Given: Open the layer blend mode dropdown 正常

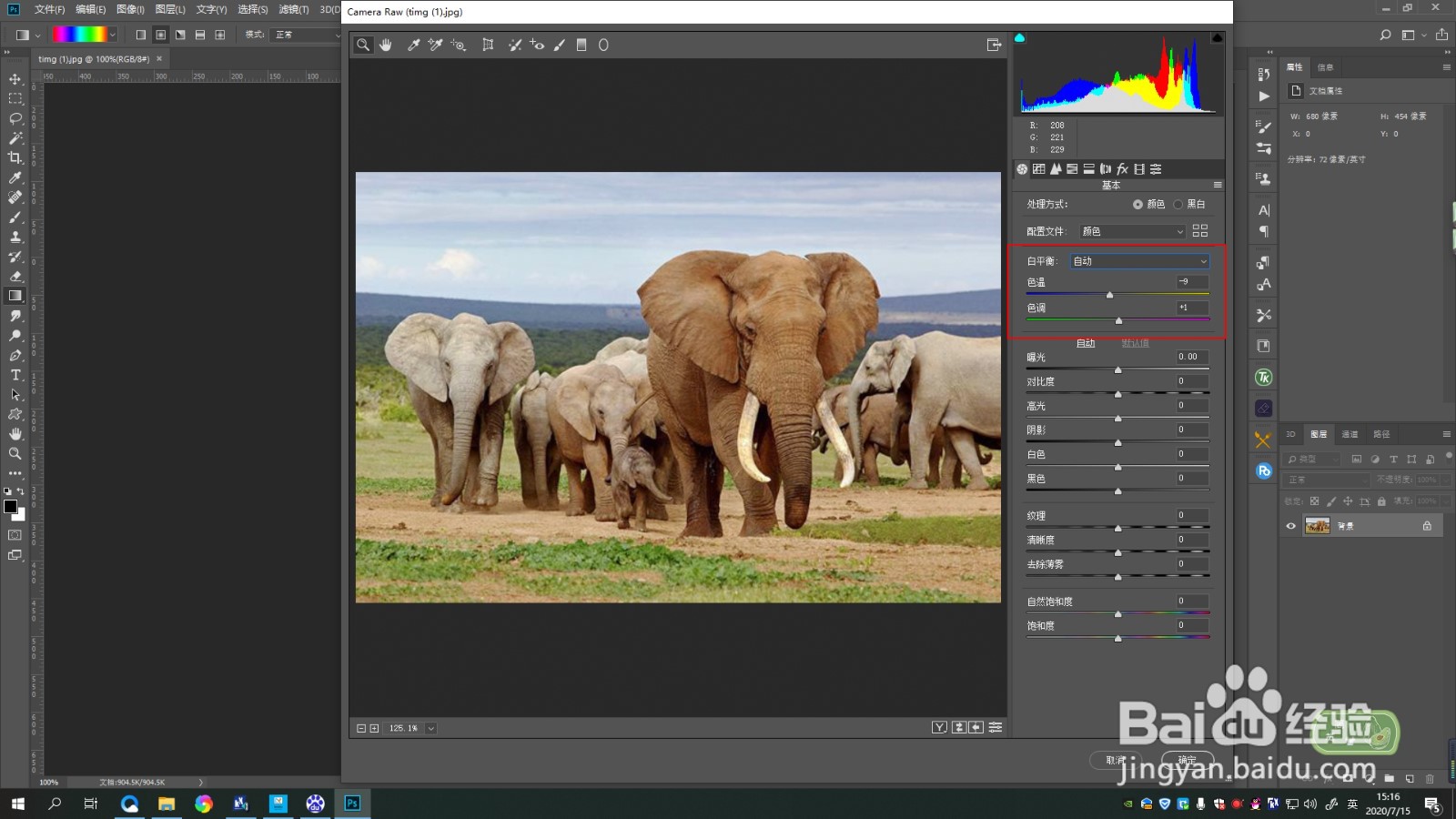Looking at the screenshot, I should coord(1327,480).
